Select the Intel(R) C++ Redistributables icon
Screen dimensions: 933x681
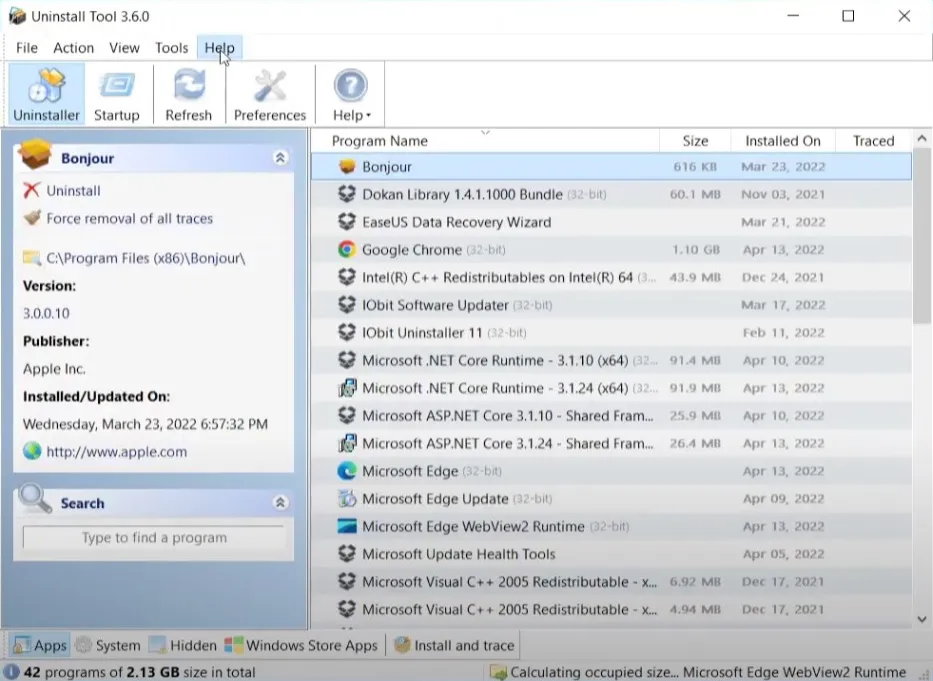pyautogui.click(x=347, y=277)
